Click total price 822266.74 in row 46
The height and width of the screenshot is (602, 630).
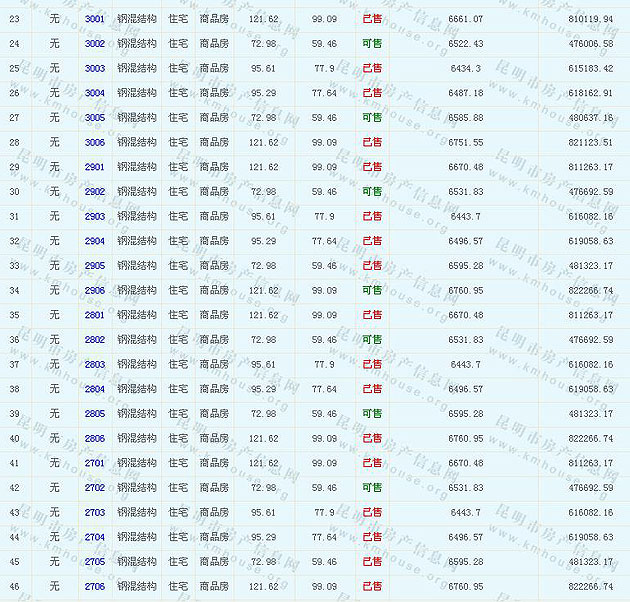click(x=590, y=586)
